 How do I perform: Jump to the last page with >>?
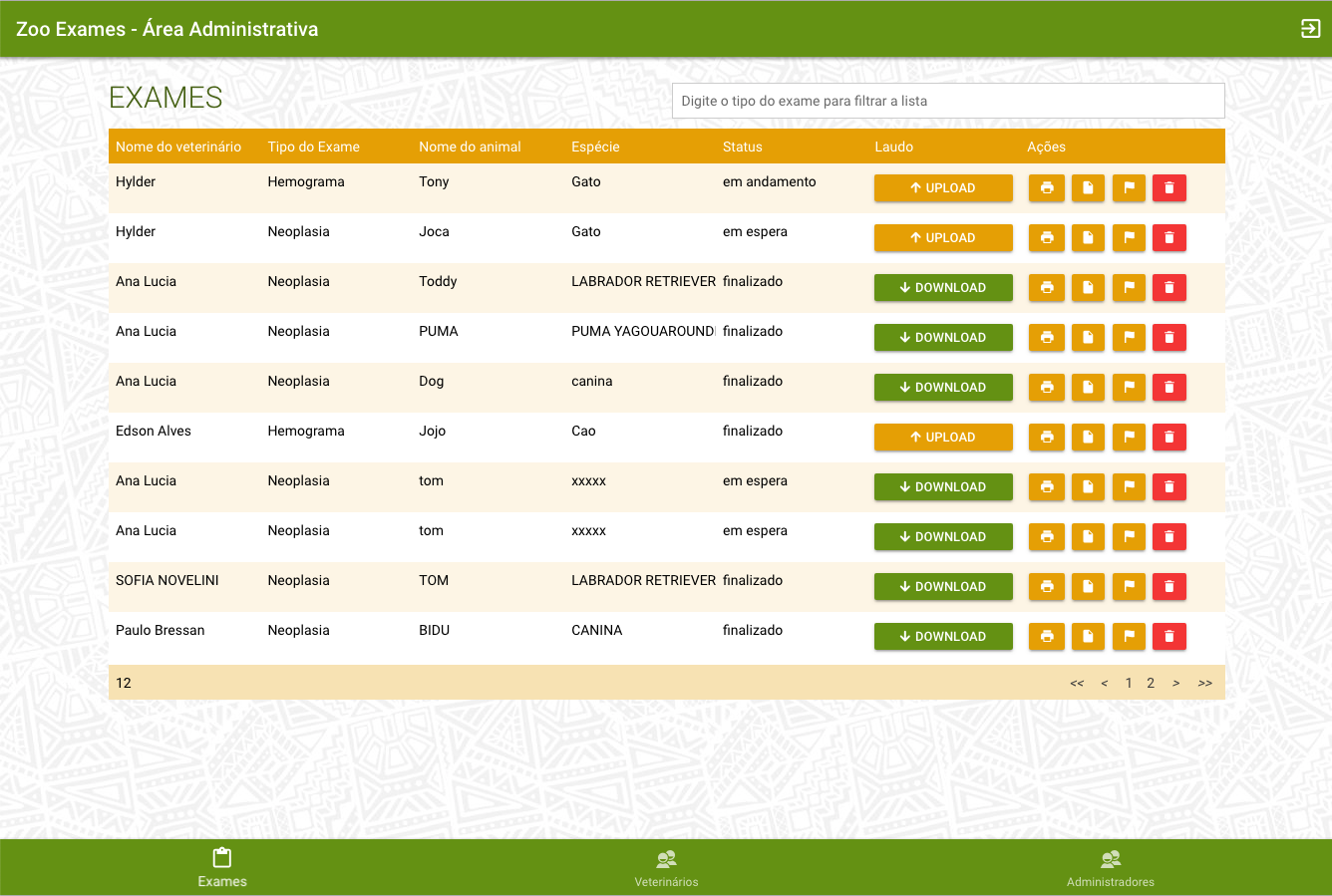pyautogui.click(x=1204, y=684)
